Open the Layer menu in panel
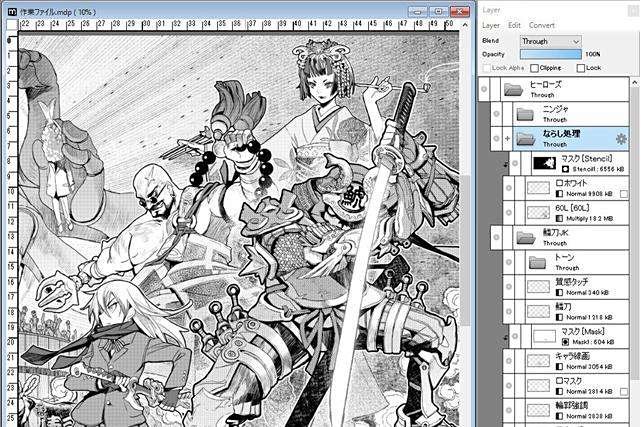 pos(491,25)
